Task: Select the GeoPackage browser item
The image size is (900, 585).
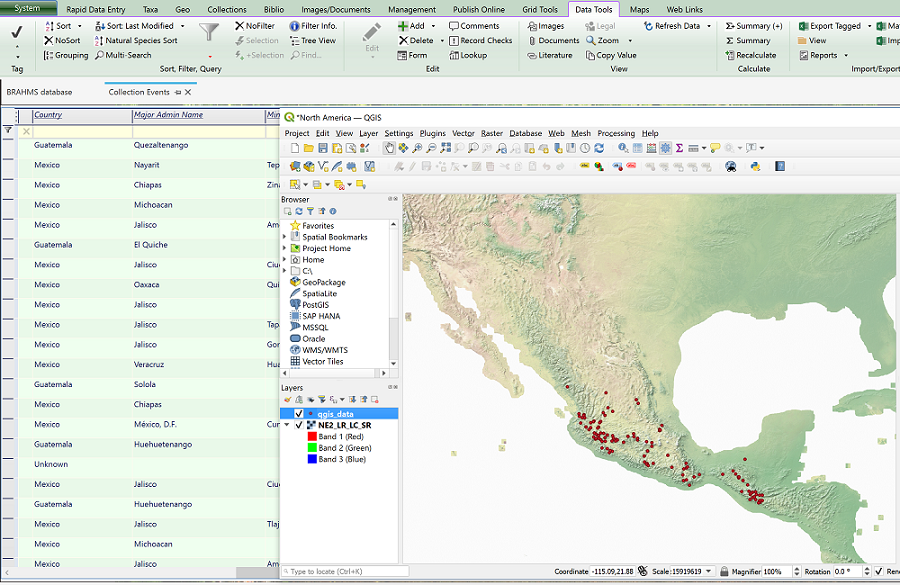Action: (x=318, y=282)
